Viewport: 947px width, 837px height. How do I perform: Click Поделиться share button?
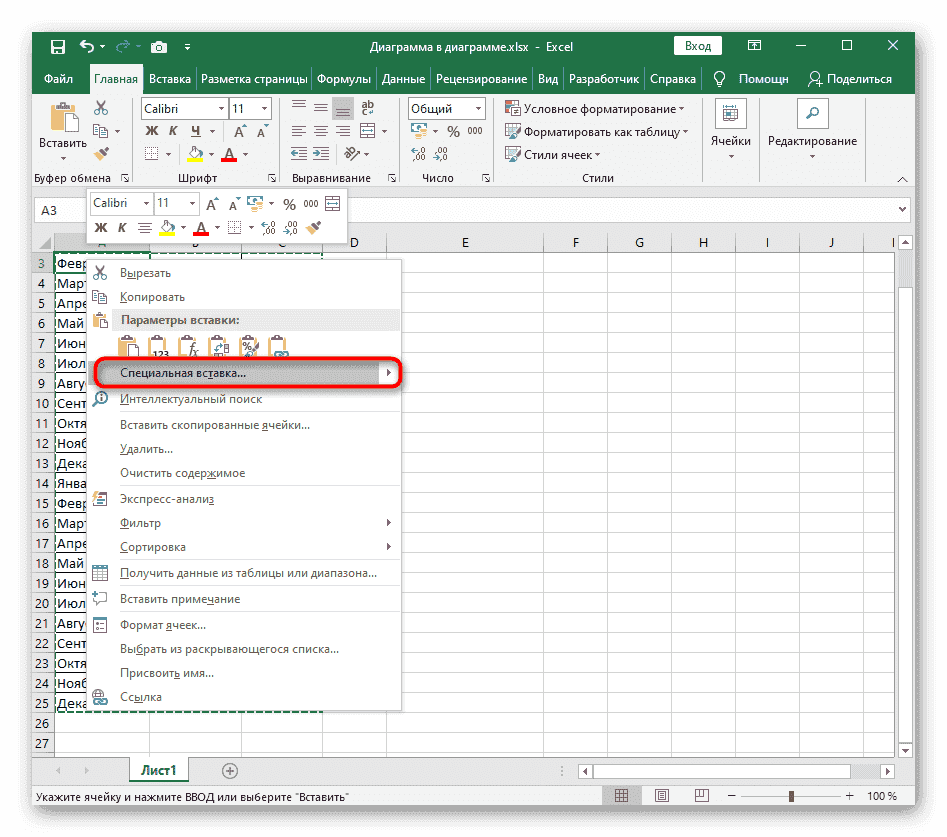click(x=849, y=79)
